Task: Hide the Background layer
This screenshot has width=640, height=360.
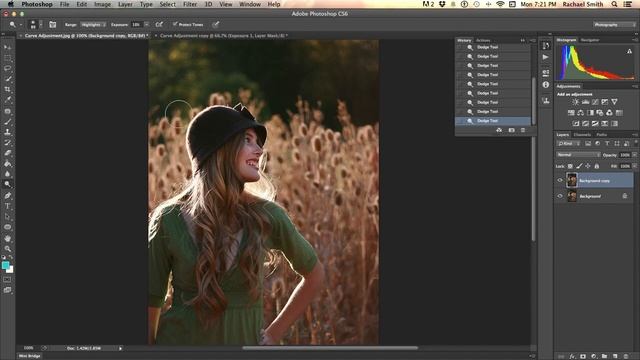Action: click(560, 196)
